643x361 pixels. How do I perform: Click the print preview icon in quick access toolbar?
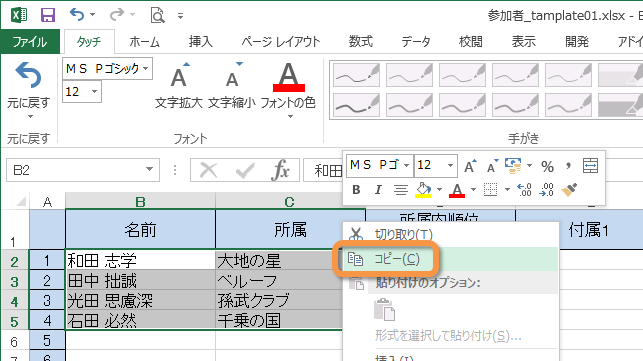click(x=157, y=16)
